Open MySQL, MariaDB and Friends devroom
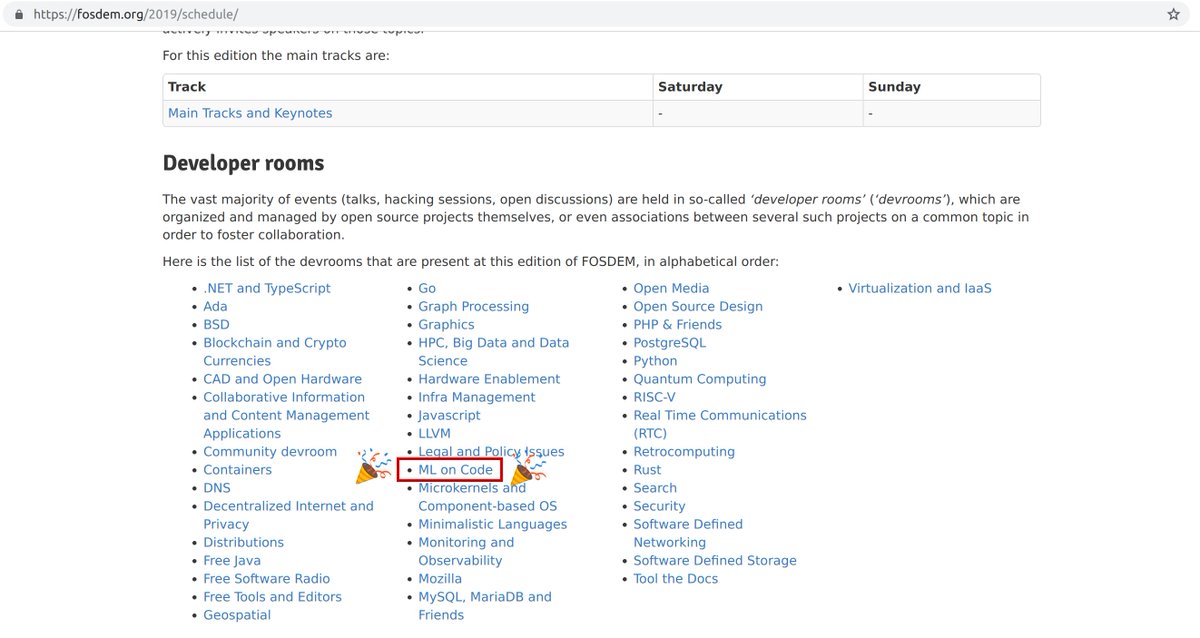Viewport: 1200px width, 638px height. pyautogui.click(x=485, y=605)
